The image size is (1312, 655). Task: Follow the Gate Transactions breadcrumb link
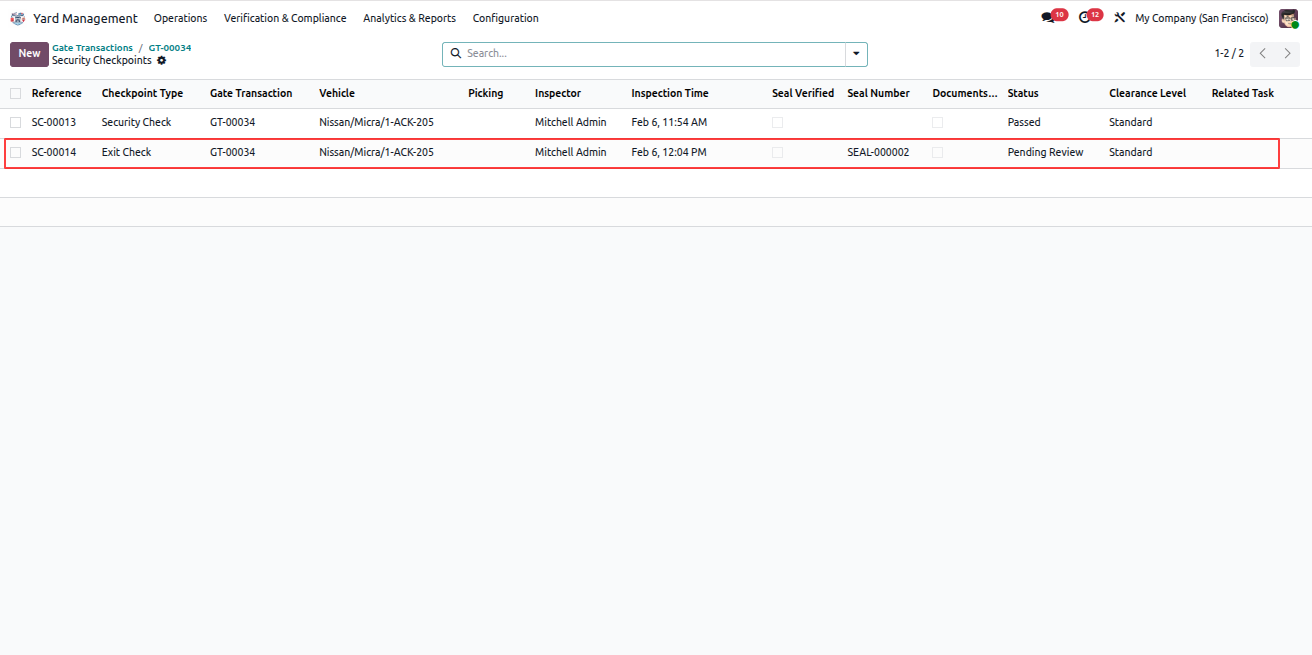coord(92,48)
